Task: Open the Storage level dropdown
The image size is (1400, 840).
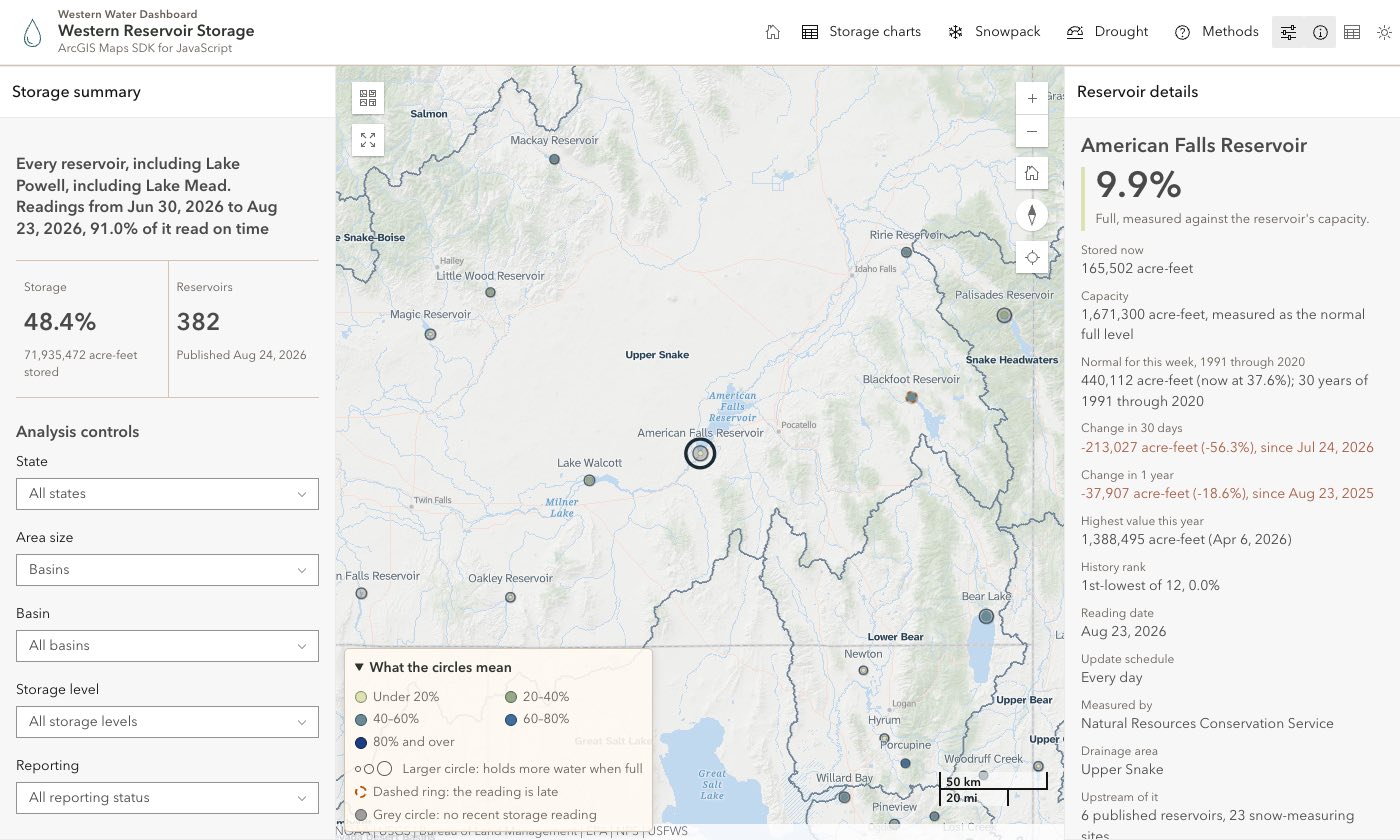Action: coord(167,721)
